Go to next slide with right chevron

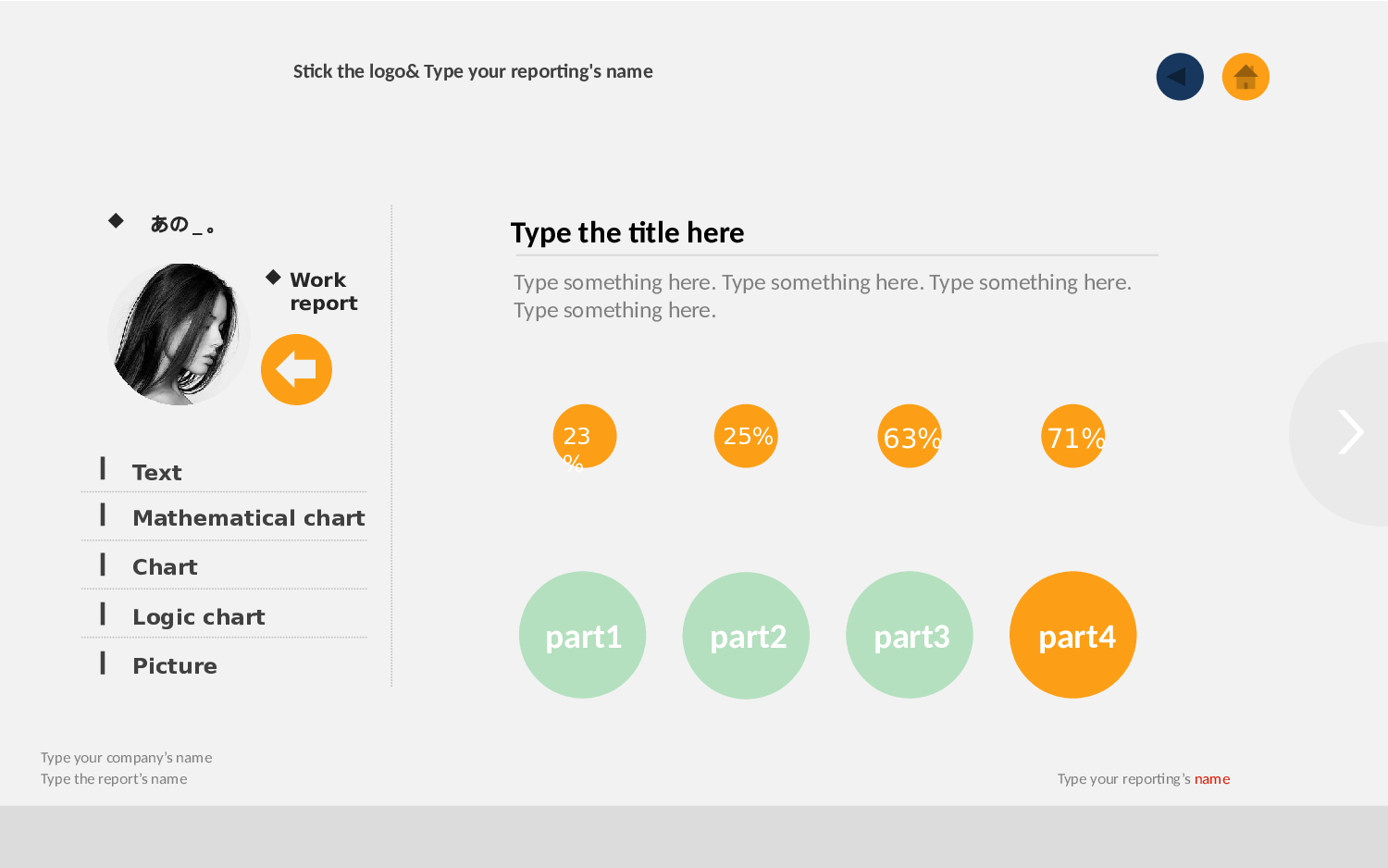tap(1350, 432)
